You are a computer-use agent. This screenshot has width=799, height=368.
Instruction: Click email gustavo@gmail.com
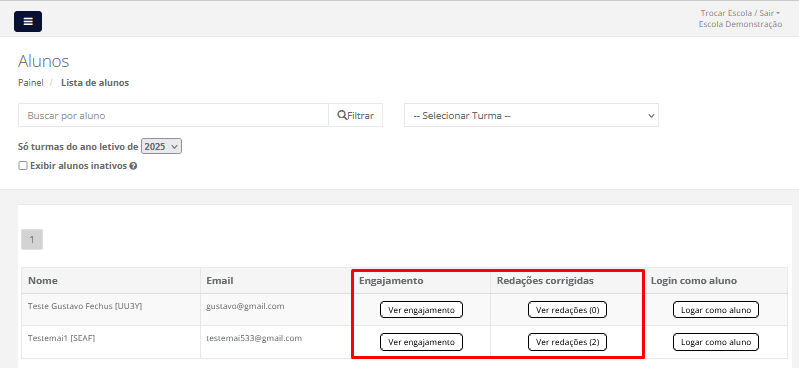tap(245, 306)
